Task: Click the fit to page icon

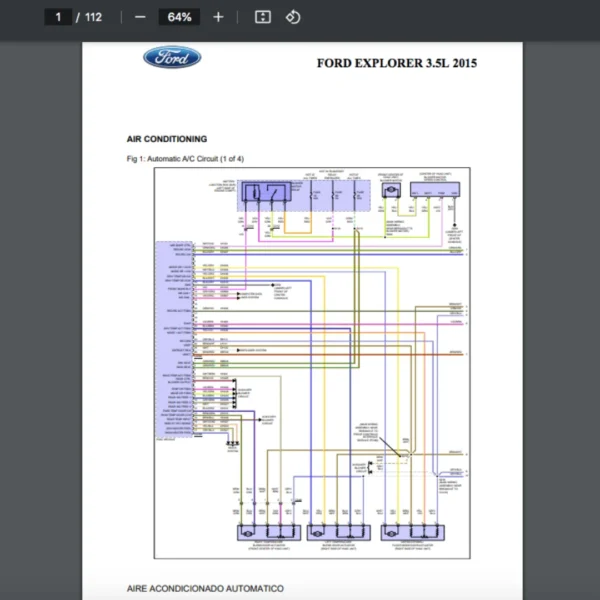Action: 263,17
